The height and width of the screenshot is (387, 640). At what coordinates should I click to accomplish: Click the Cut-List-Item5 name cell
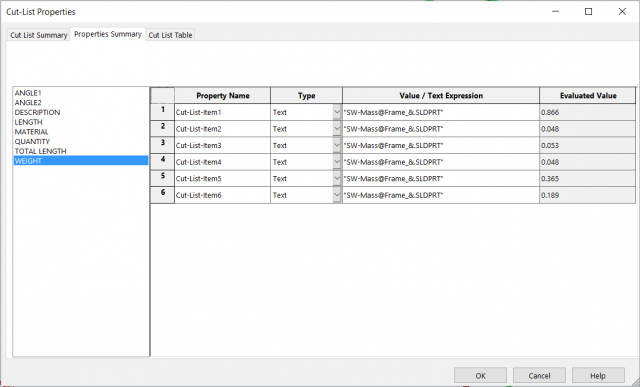tap(222, 178)
